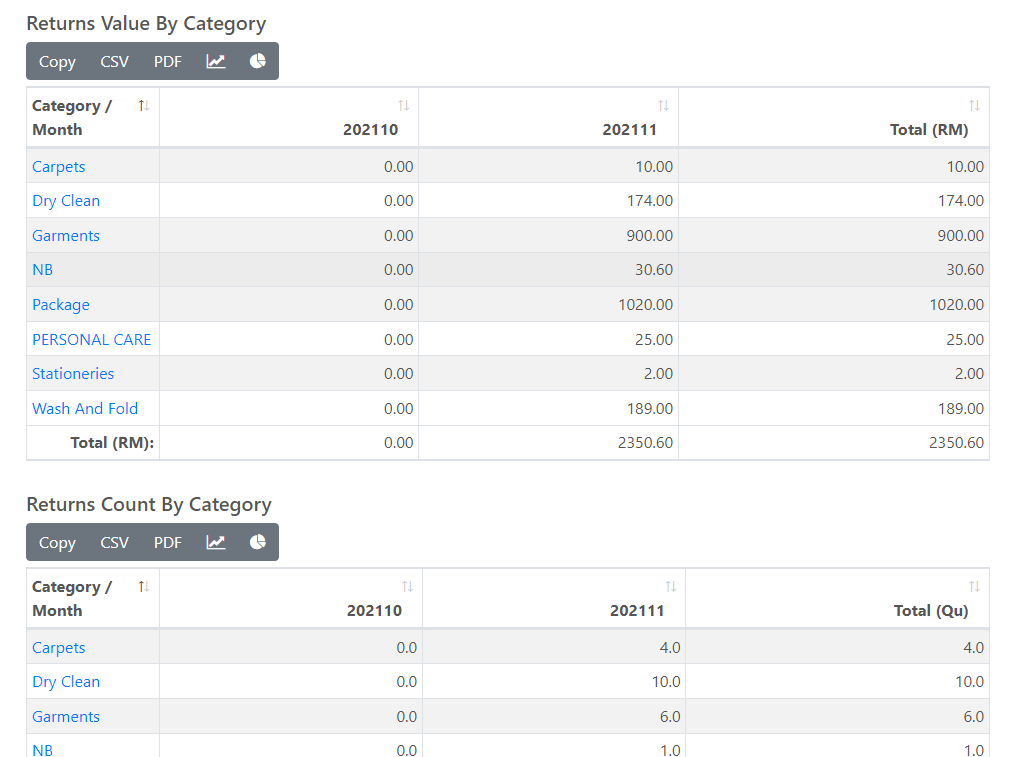Select Package category in Returns Value table
Image resolution: width=1017 pixels, height=757 pixels.
tap(61, 305)
